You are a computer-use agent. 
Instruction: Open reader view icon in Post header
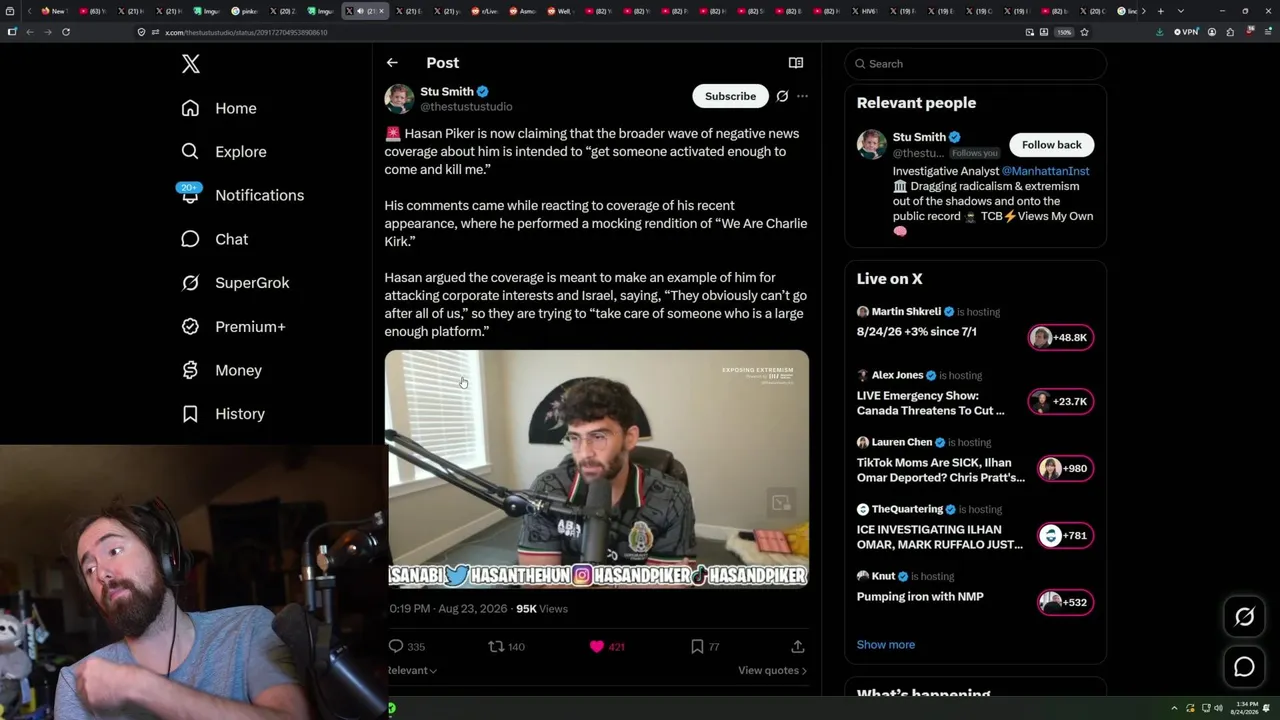tap(796, 63)
